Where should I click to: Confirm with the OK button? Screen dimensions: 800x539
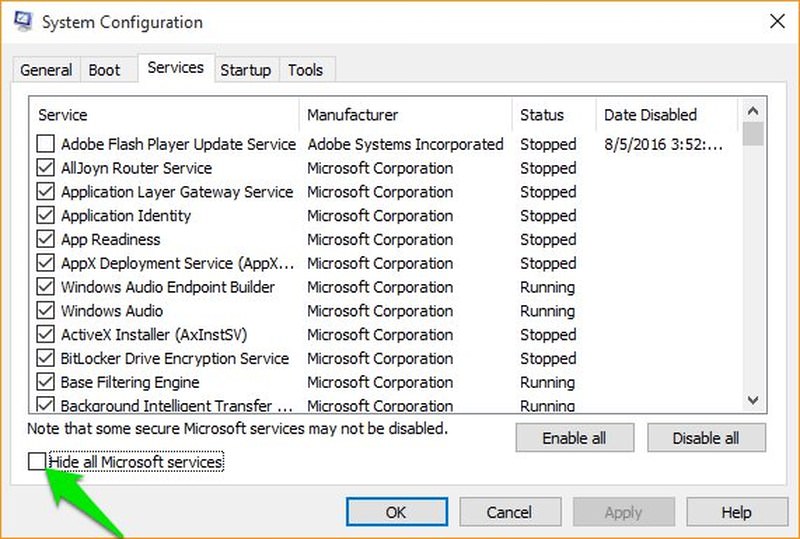tap(397, 512)
